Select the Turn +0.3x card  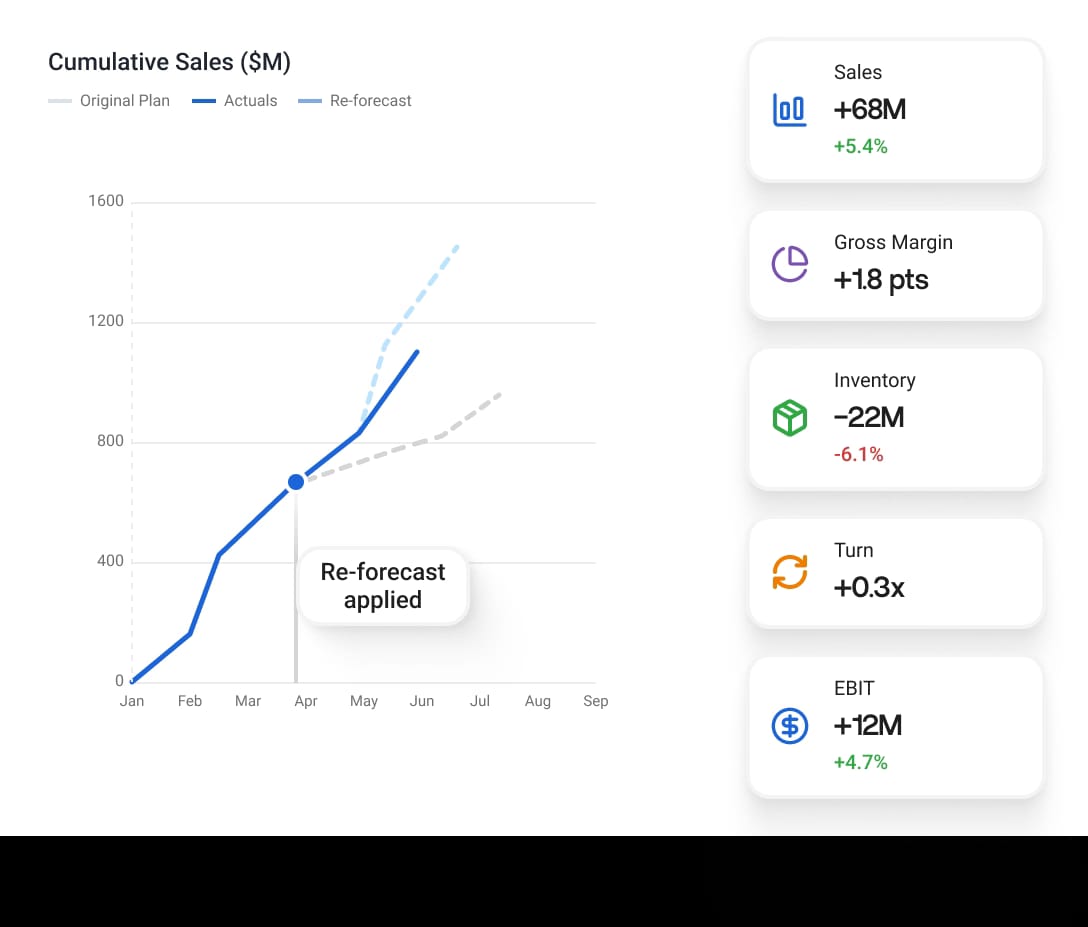coord(896,572)
